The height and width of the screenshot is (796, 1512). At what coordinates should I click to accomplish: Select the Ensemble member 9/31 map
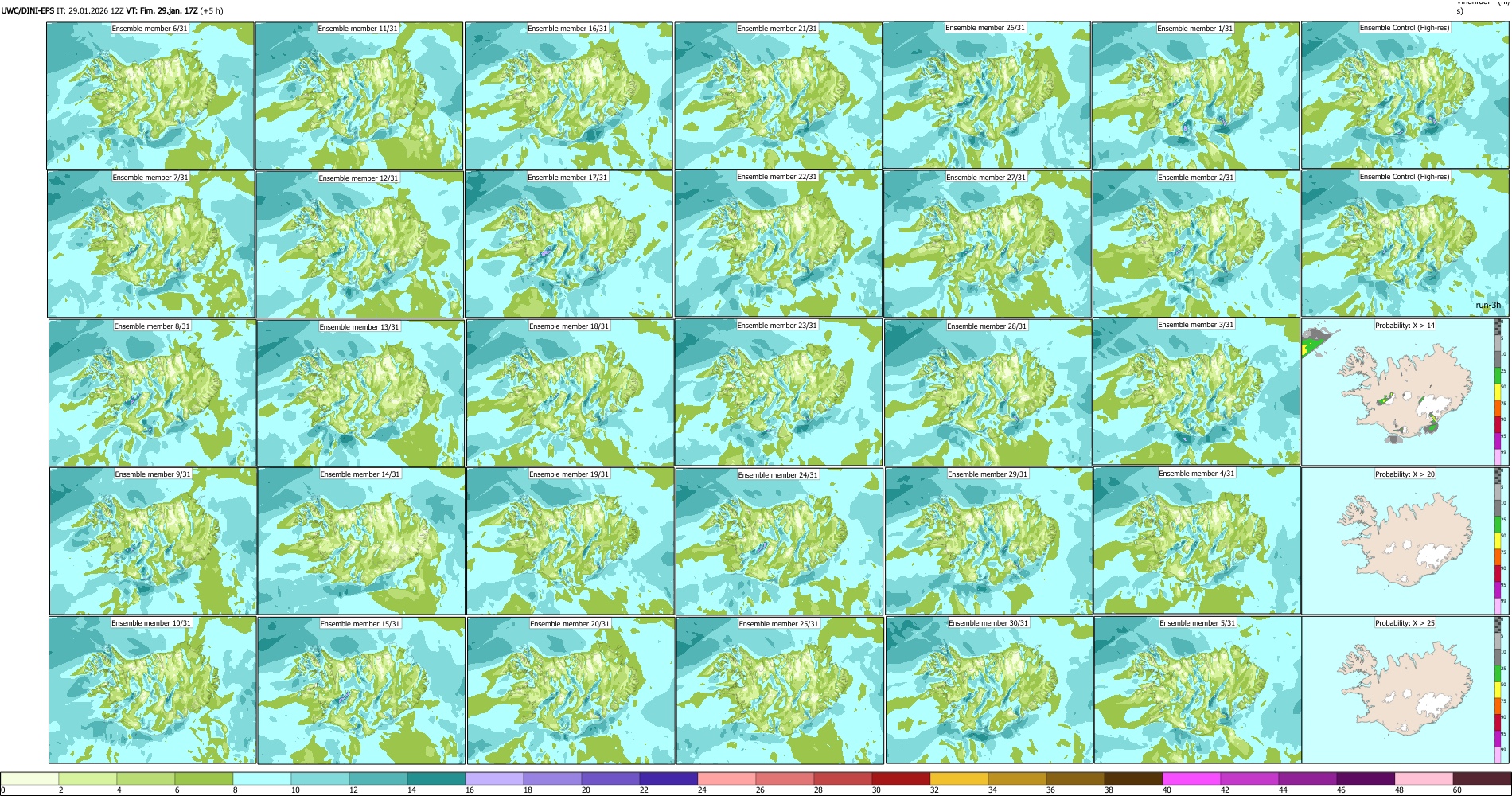coord(153,541)
